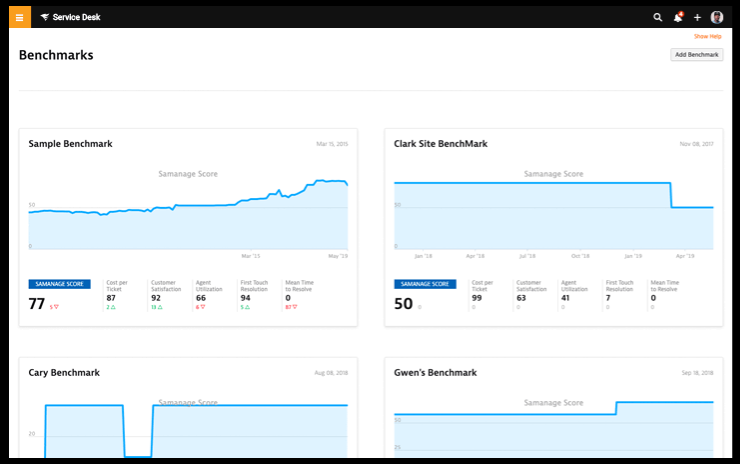Click Customer Satisfaction value 63
This screenshot has width=740, height=464.
pos(521,298)
